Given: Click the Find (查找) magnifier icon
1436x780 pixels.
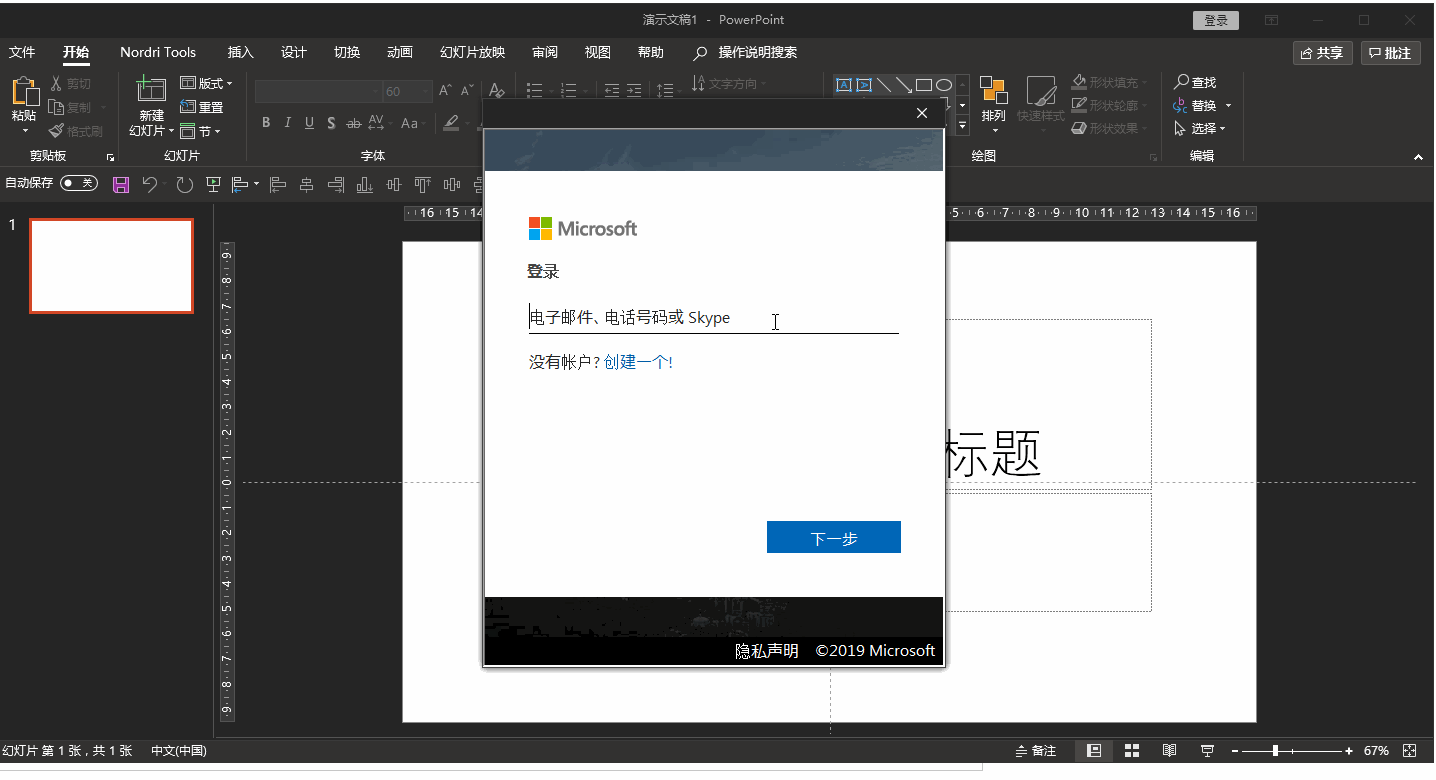Looking at the screenshot, I should (1181, 82).
